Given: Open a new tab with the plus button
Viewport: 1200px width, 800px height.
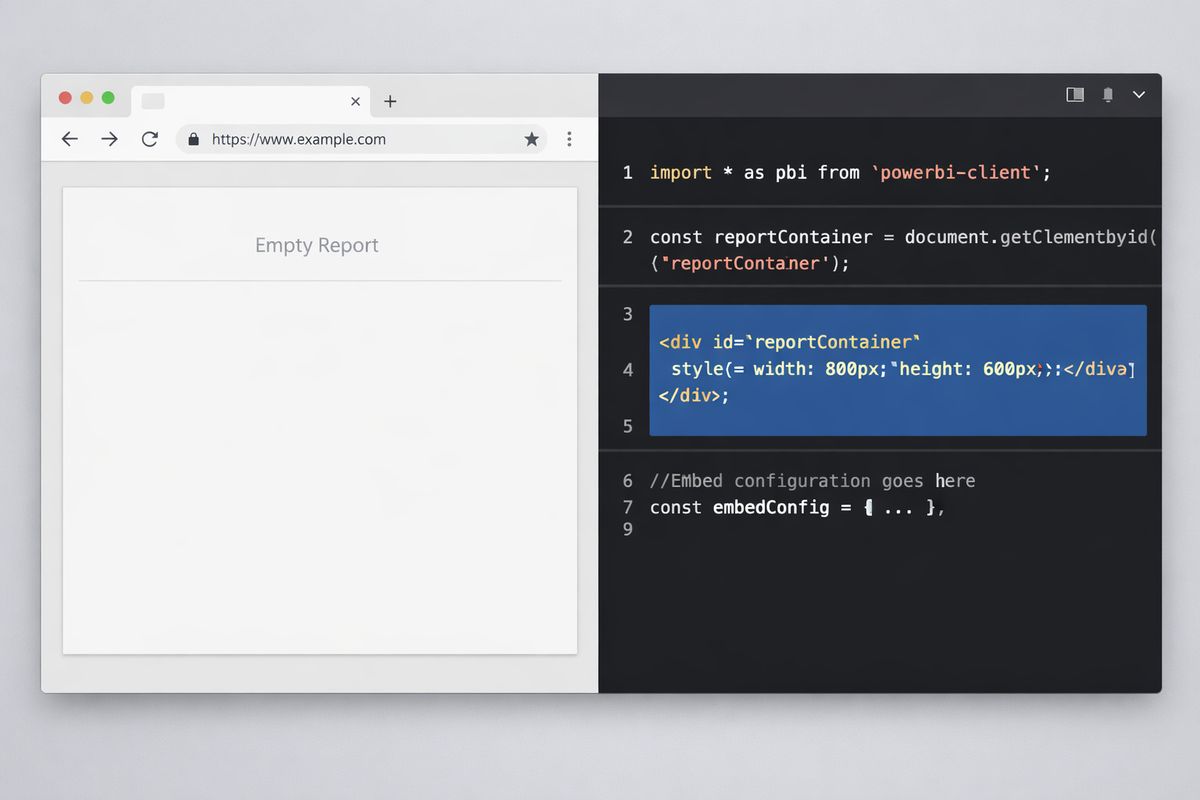Looking at the screenshot, I should [x=390, y=101].
